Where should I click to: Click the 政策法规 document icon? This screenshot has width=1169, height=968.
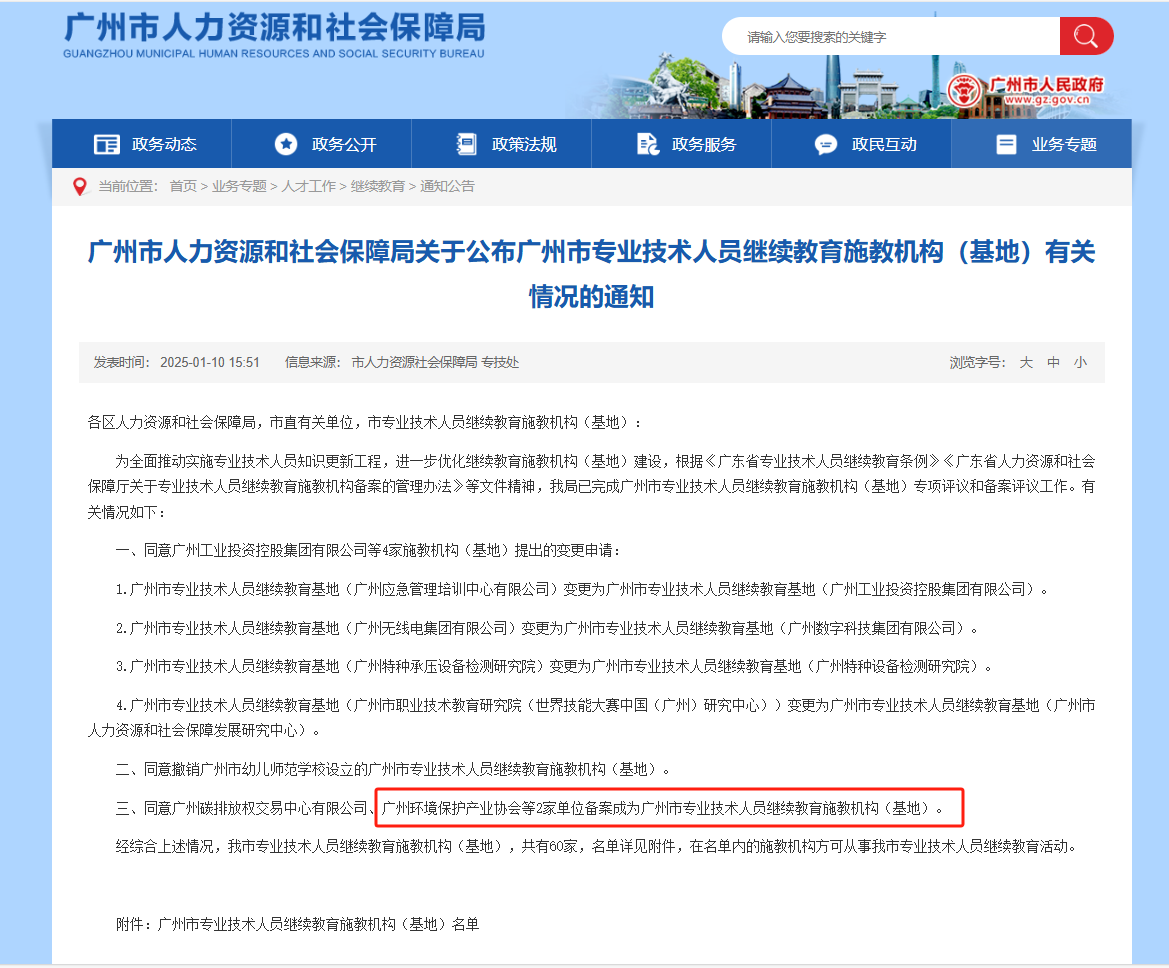pos(467,144)
